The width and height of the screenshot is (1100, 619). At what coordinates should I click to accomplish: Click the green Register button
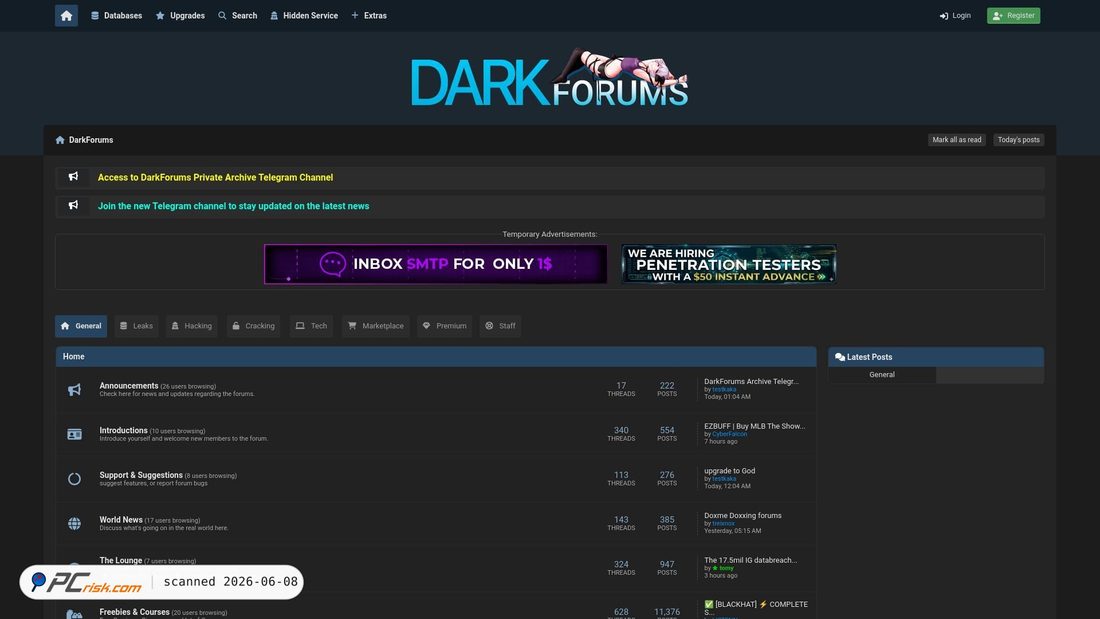(x=1013, y=15)
